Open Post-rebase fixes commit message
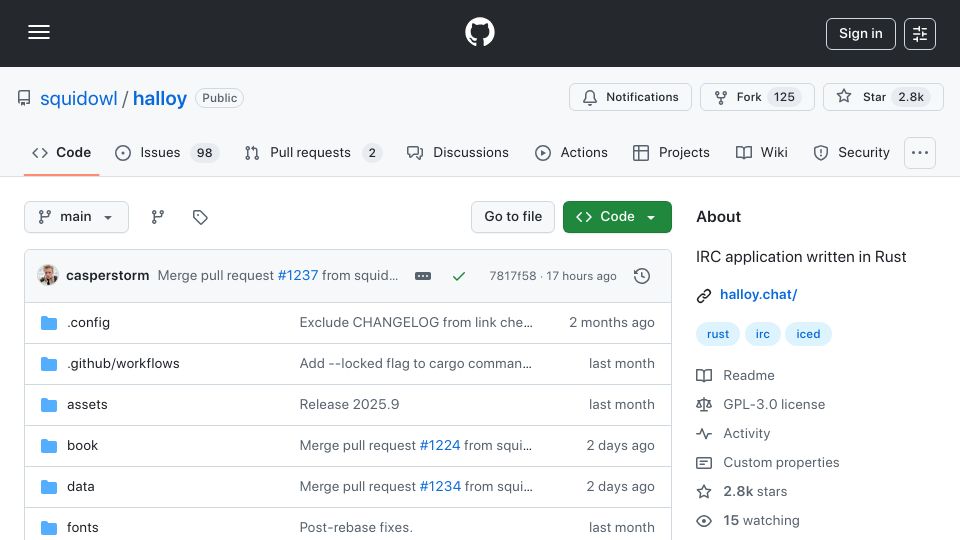The width and height of the screenshot is (960, 540). pyautogui.click(x=356, y=528)
